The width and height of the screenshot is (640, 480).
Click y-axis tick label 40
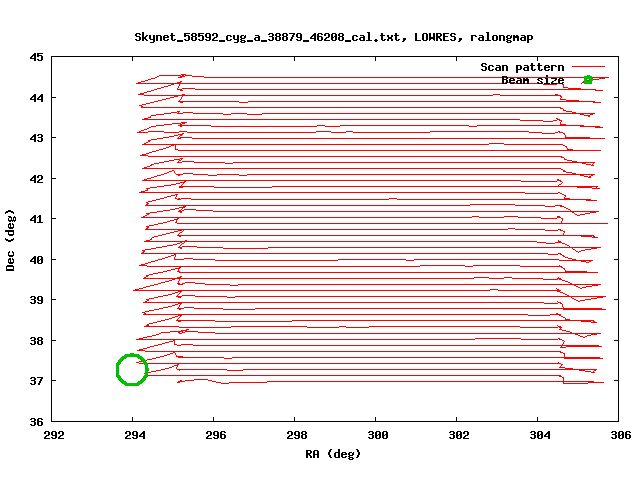pyautogui.click(x=36, y=260)
